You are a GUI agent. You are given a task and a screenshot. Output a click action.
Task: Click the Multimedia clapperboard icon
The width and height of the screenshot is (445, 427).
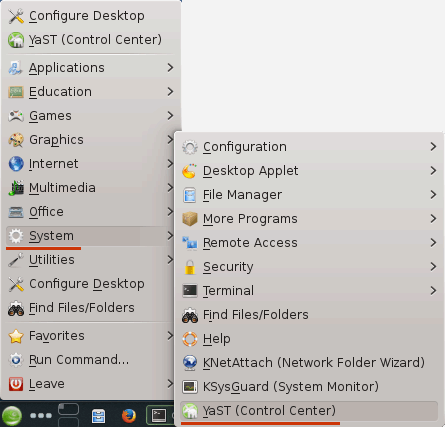click(x=16, y=188)
